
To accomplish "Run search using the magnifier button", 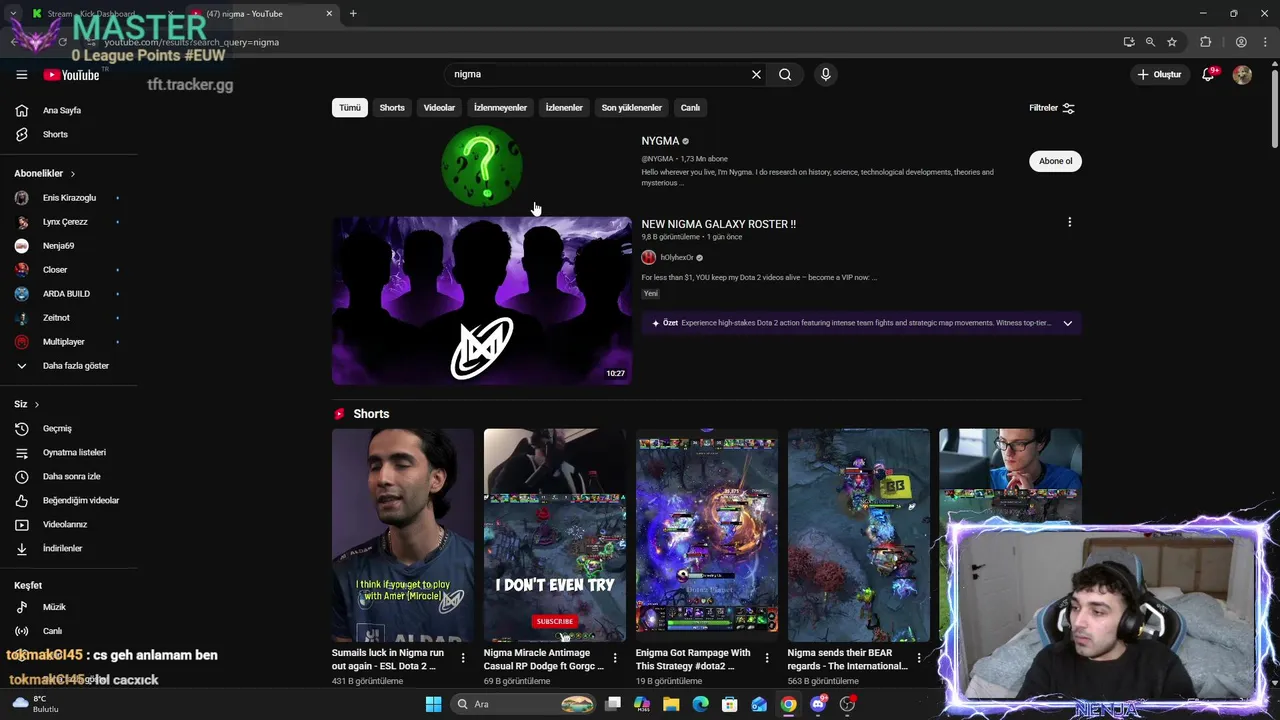I will point(785,74).
